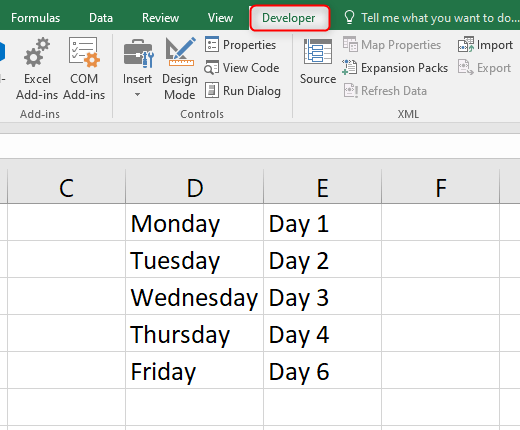Select column C header

(x=66, y=187)
